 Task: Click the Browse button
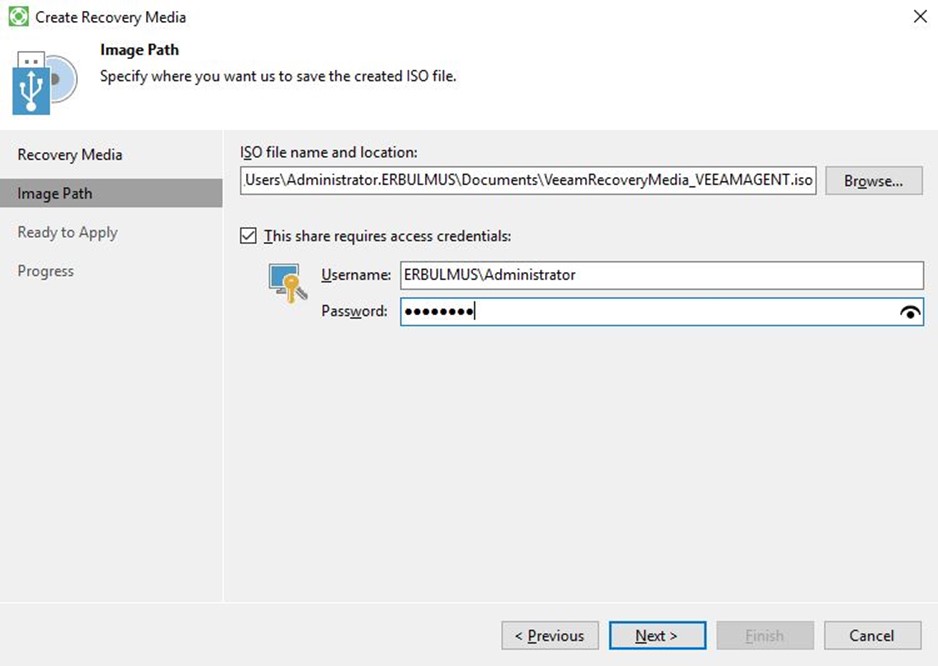[x=873, y=181]
